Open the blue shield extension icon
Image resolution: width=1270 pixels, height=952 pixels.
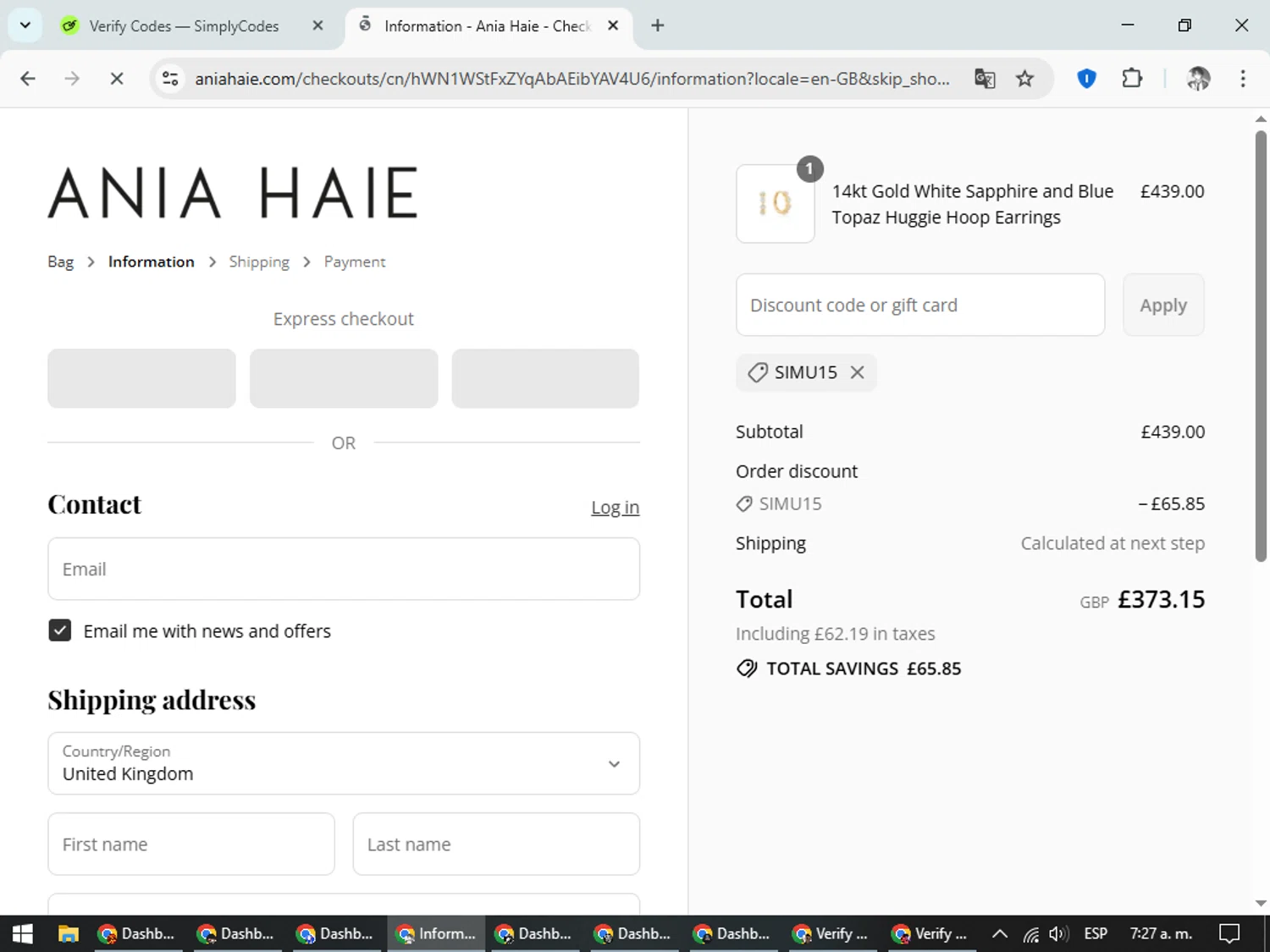[x=1086, y=79]
